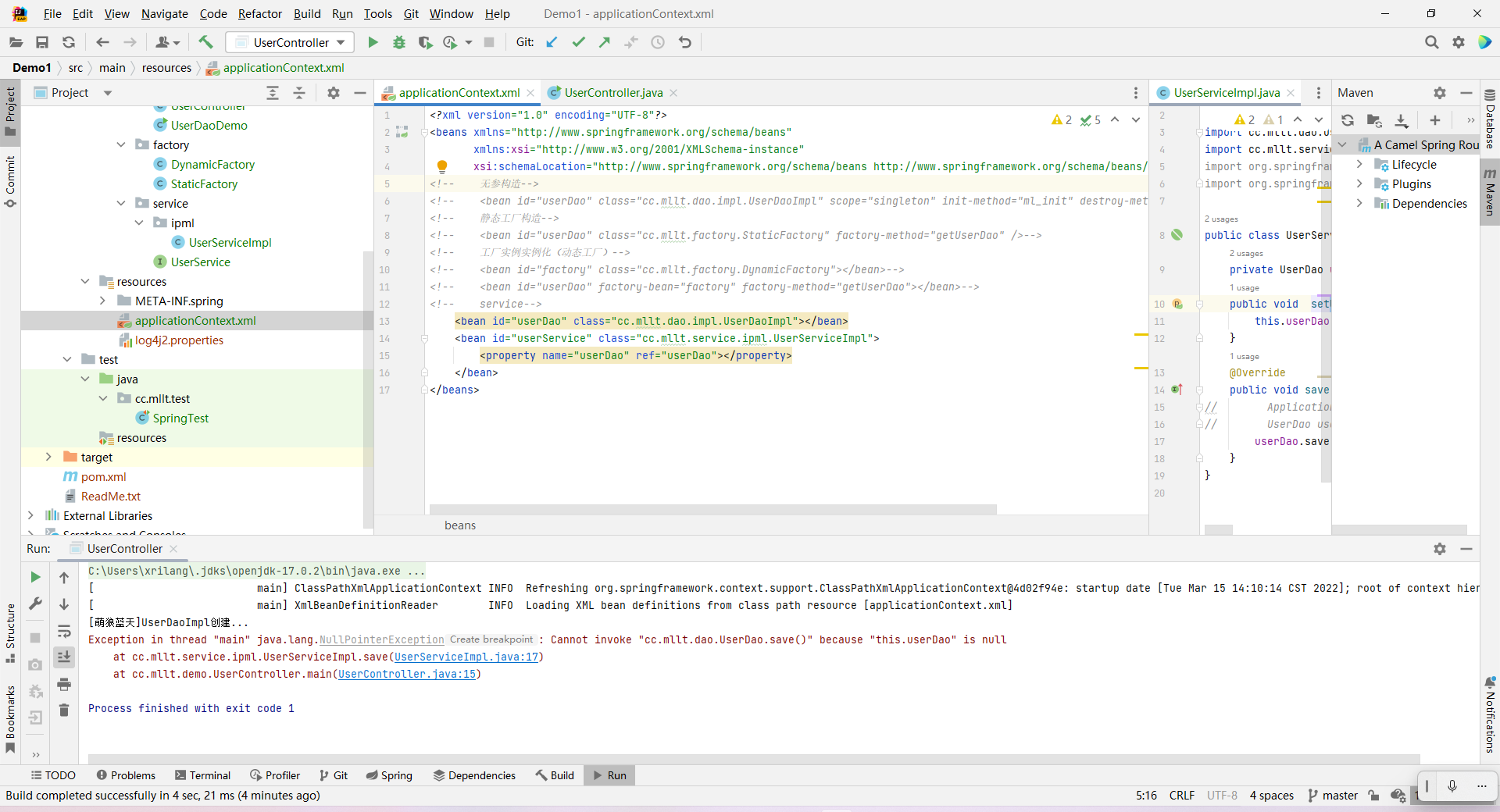Rerun UserController in the Run panel
Viewport: 1500px width, 812px height.
(x=35, y=577)
